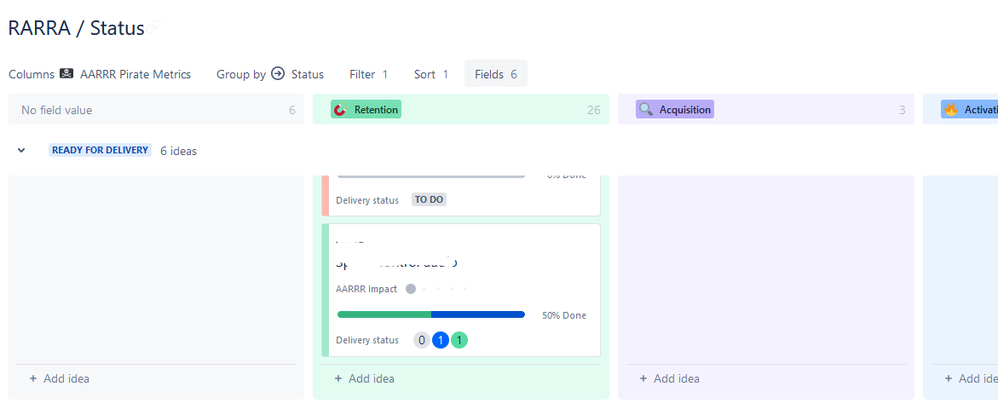The image size is (998, 409).
Task: Click the RARRA / Status page title
Action: pyautogui.click(x=76, y=28)
